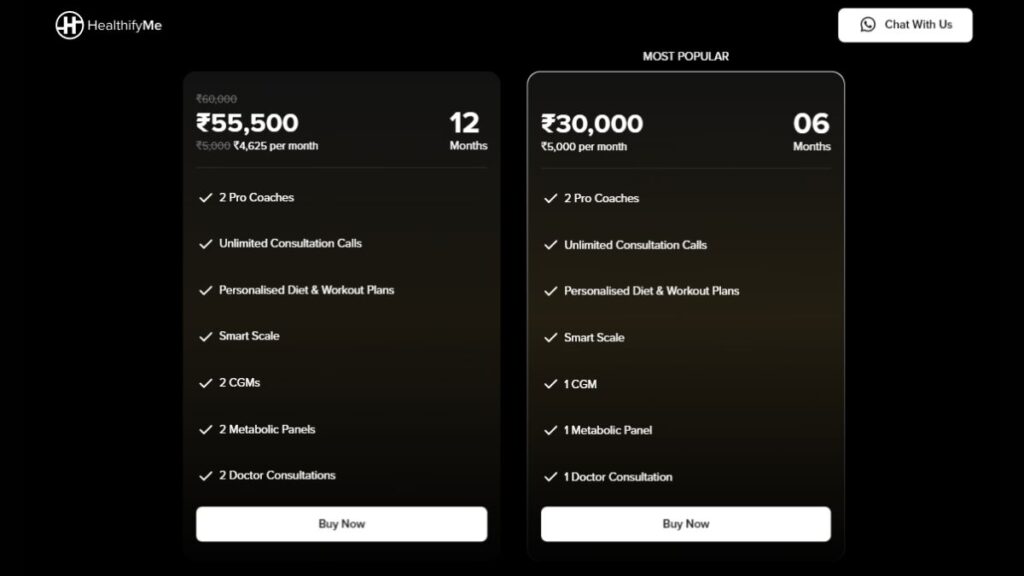
Task: Click checkmark beside Smart Scale in 12-month plan
Action: 206,336
